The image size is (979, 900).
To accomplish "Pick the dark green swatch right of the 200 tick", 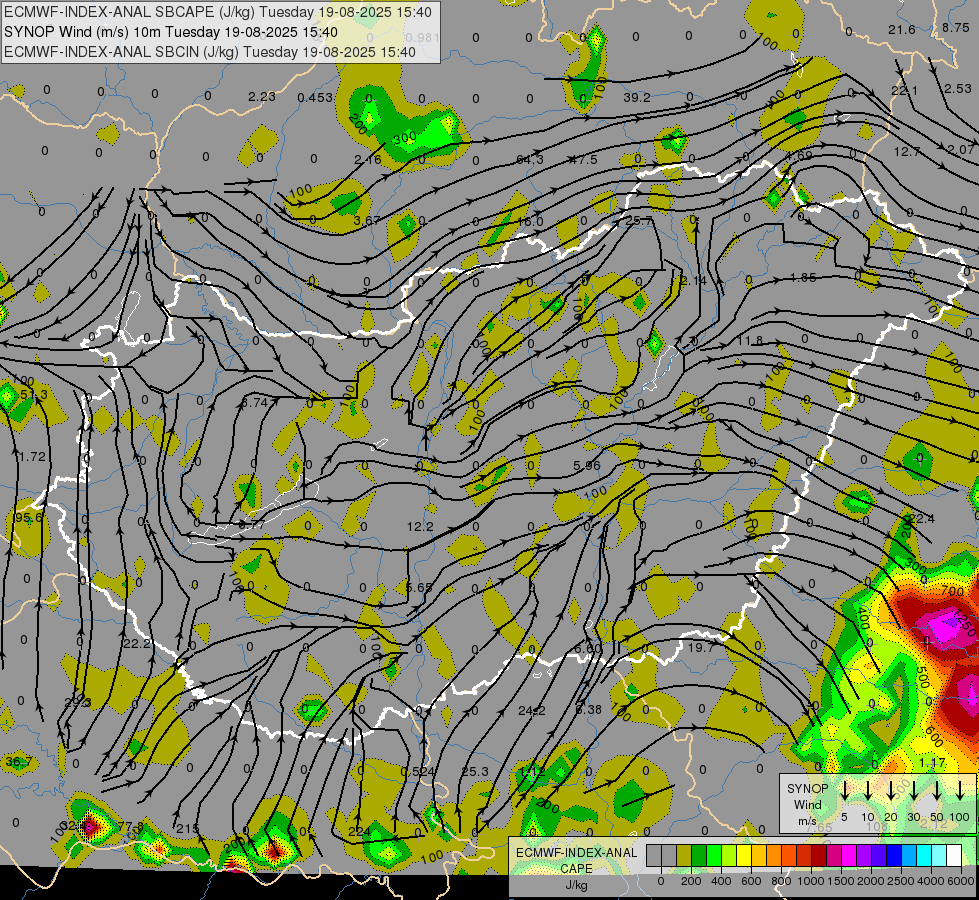I will (x=699, y=856).
